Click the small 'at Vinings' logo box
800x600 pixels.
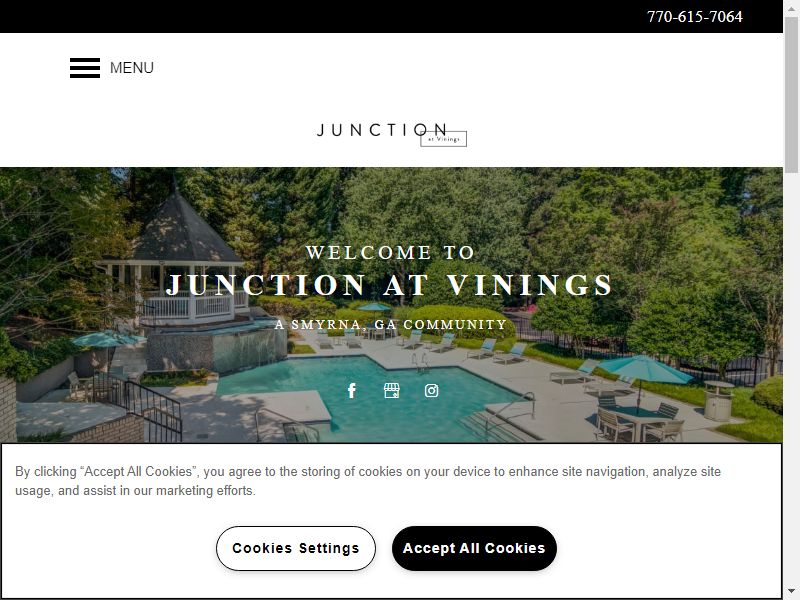click(x=443, y=139)
